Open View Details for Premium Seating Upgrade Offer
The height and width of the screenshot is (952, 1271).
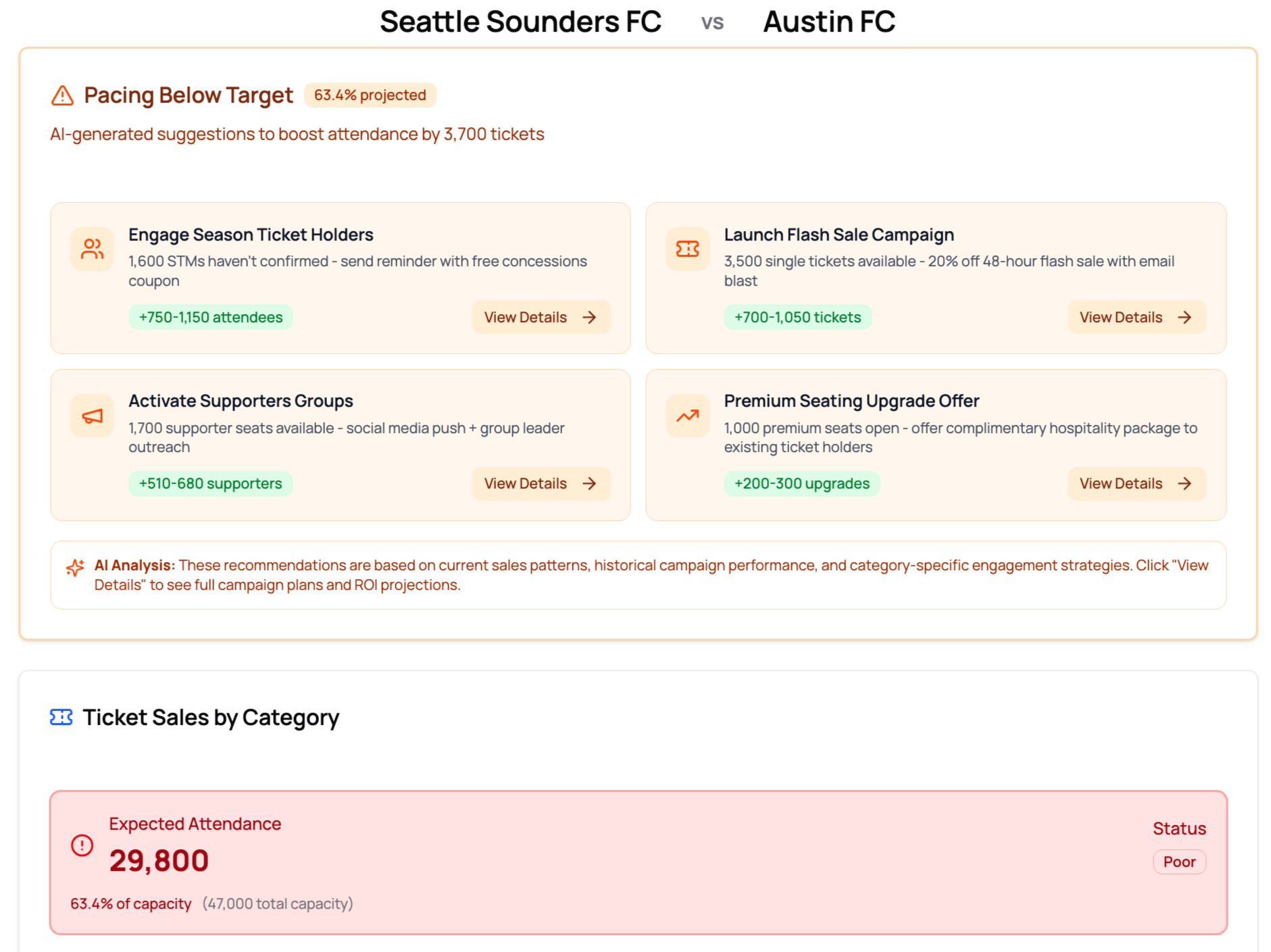pos(1136,484)
